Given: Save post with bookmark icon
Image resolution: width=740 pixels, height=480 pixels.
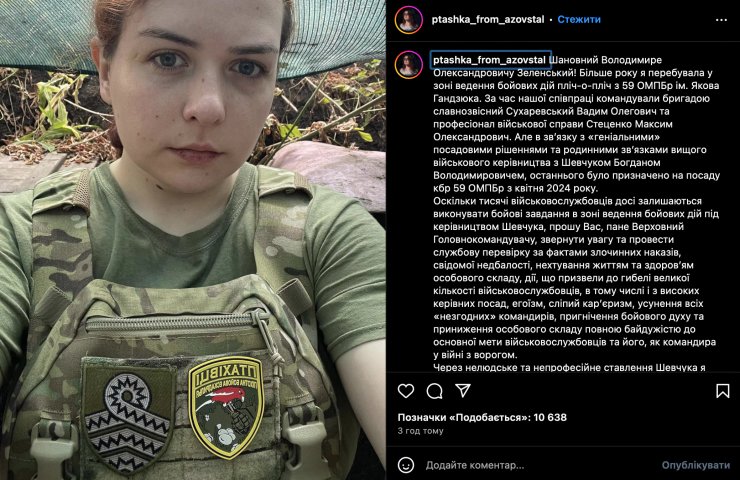Looking at the screenshot, I should (x=722, y=391).
